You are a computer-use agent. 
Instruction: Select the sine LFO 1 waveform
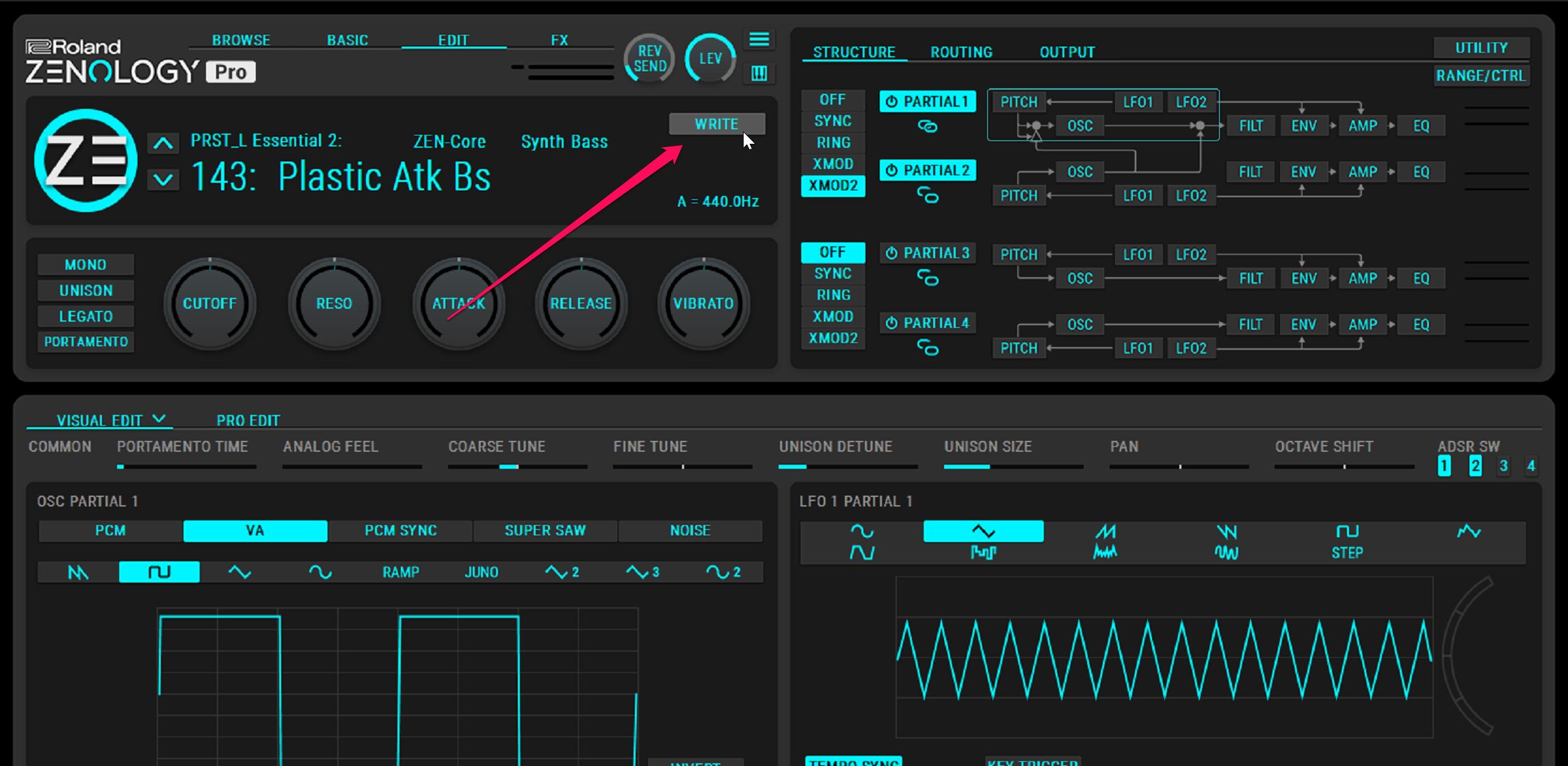[862, 531]
